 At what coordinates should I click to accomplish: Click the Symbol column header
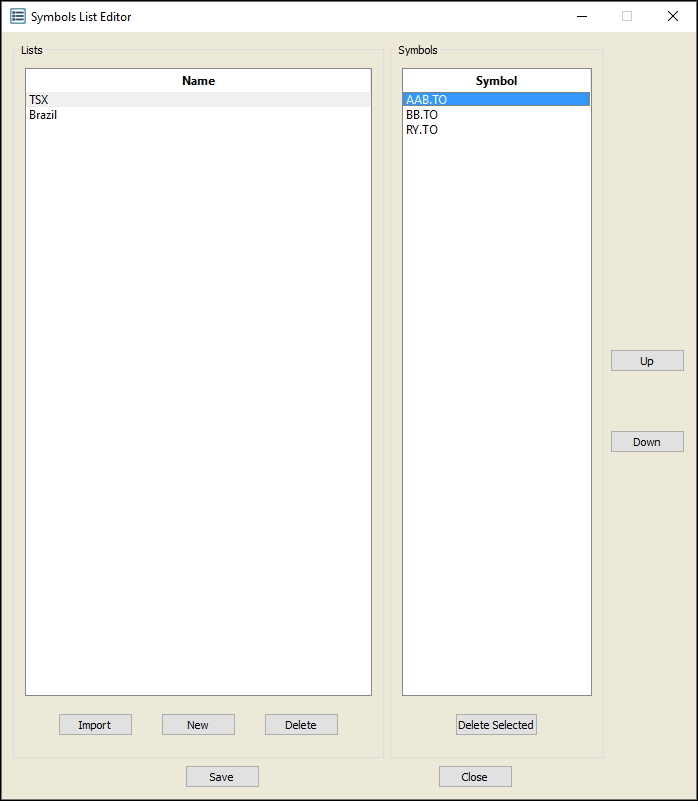tap(496, 80)
